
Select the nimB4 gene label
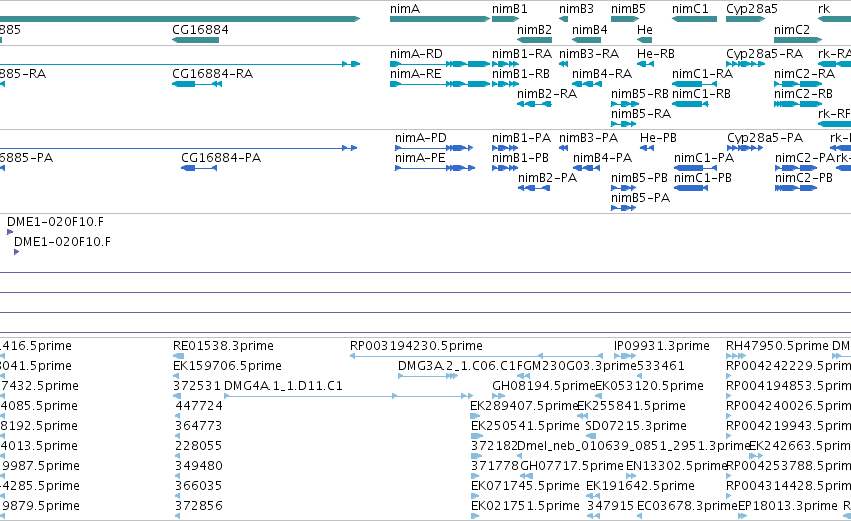coord(589,29)
